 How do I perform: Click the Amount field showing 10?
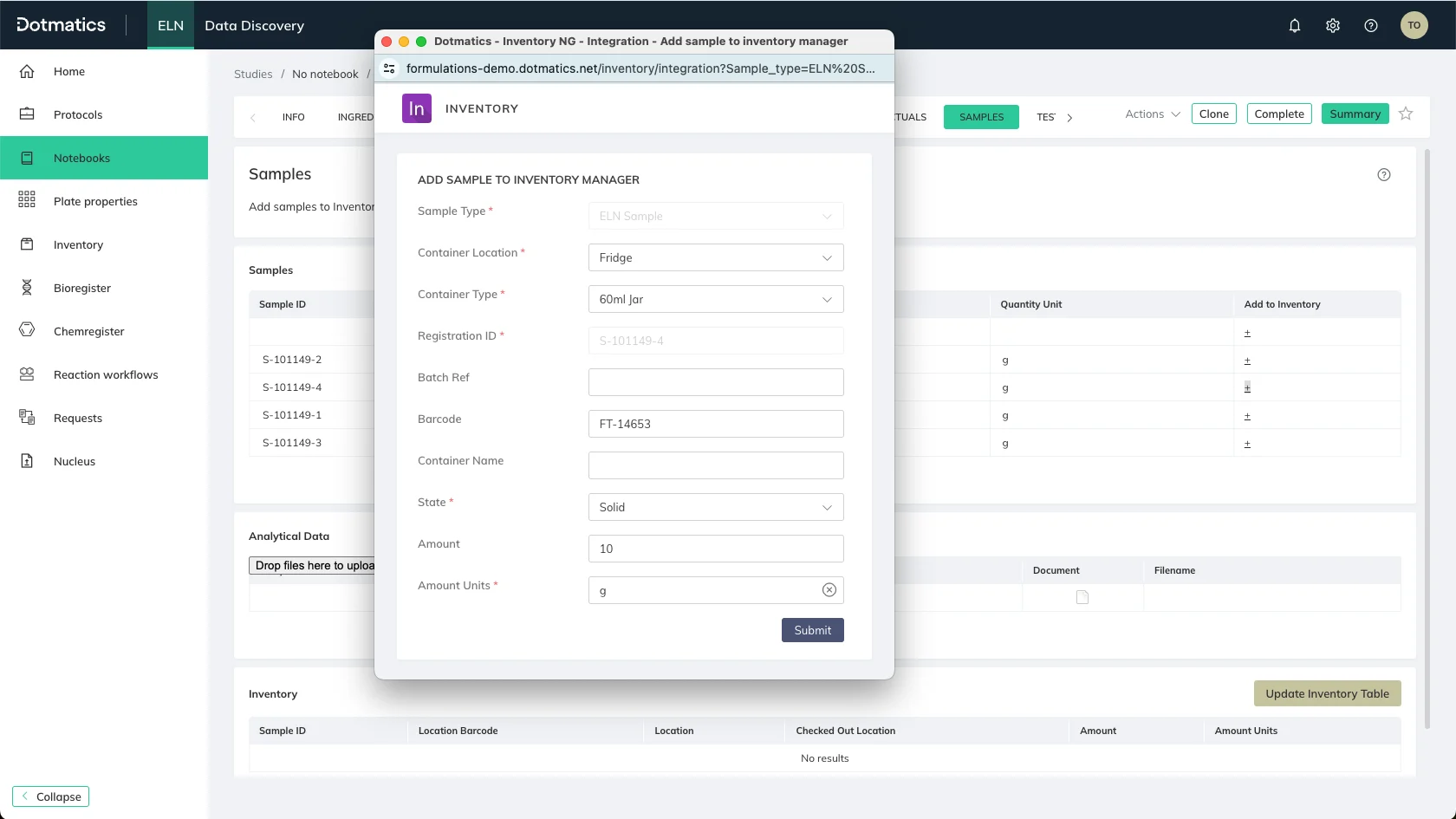[716, 549]
